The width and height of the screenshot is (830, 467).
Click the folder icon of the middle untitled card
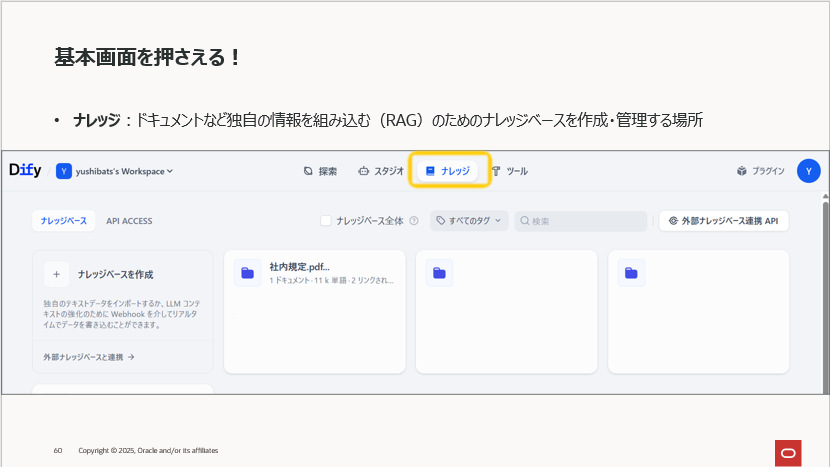[439, 273]
